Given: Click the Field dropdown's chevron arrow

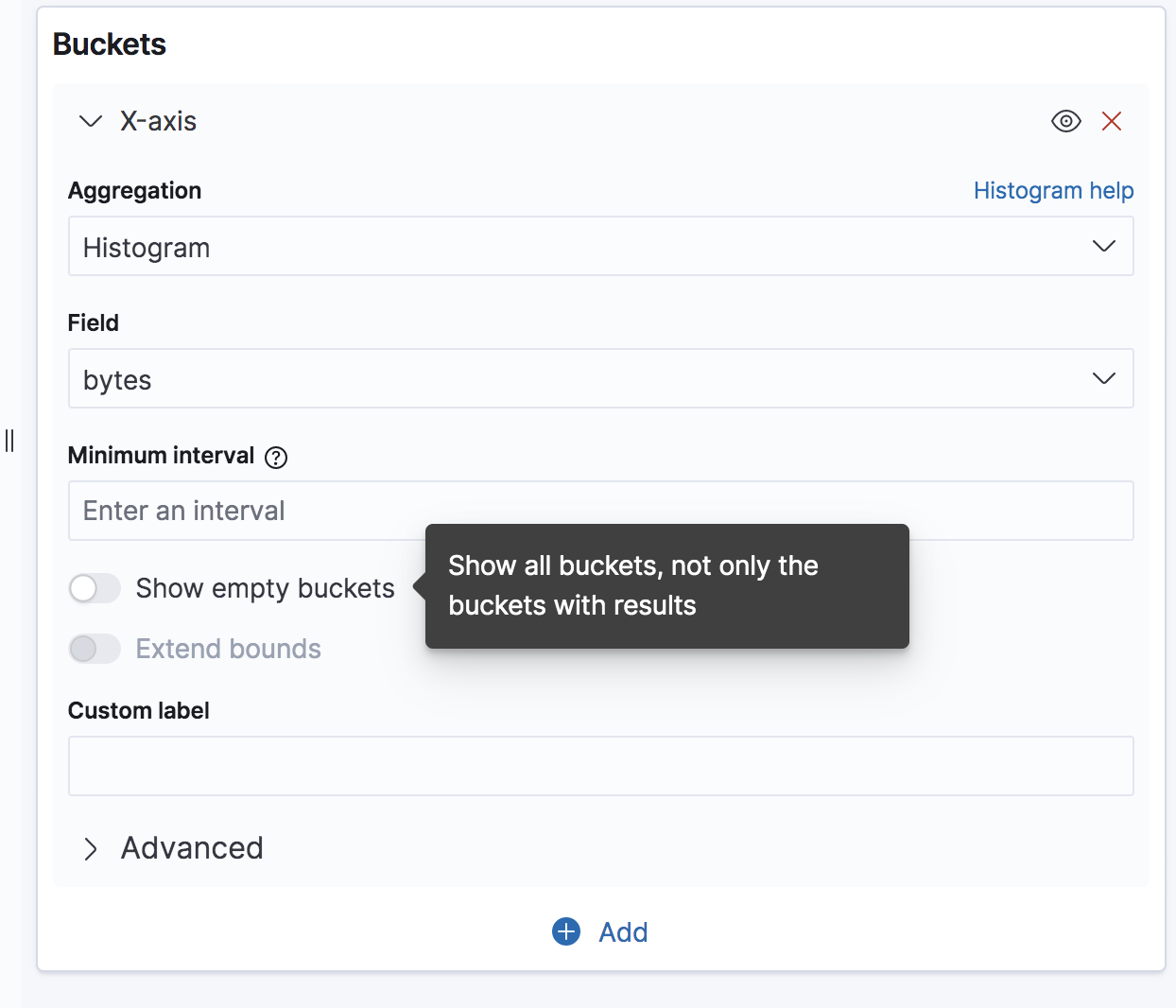Looking at the screenshot, I should pos(1103,379).
